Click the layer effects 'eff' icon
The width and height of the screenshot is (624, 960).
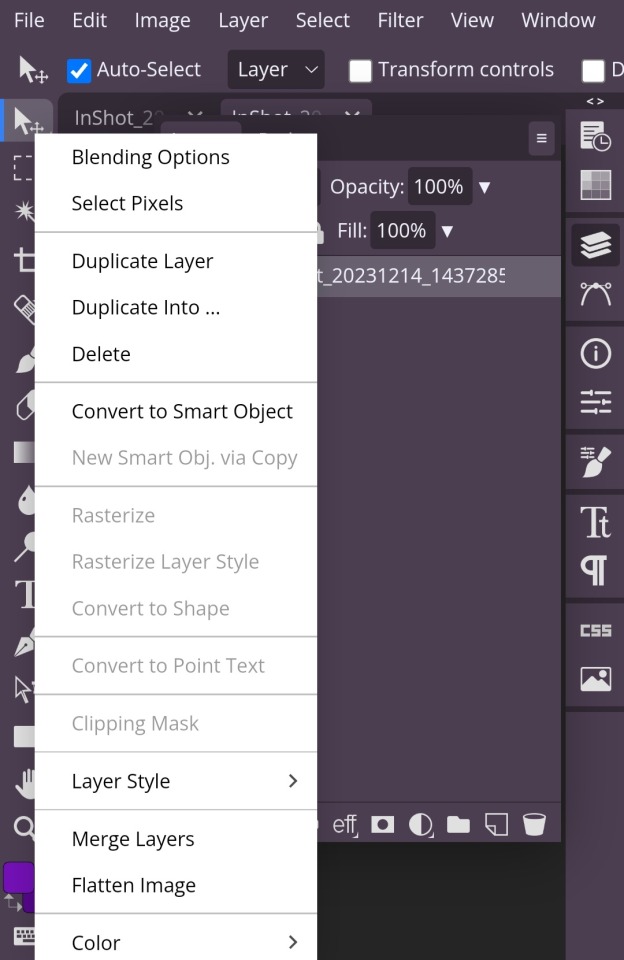[x=345, y=825]
